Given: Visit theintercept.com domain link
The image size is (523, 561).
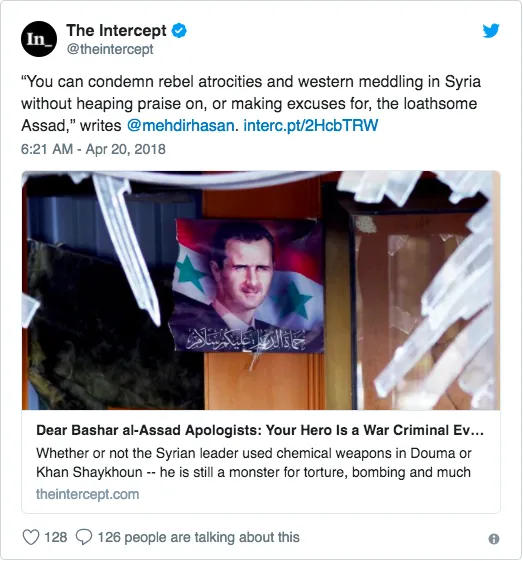Looking at the screenshot, I should pos(87,494).
